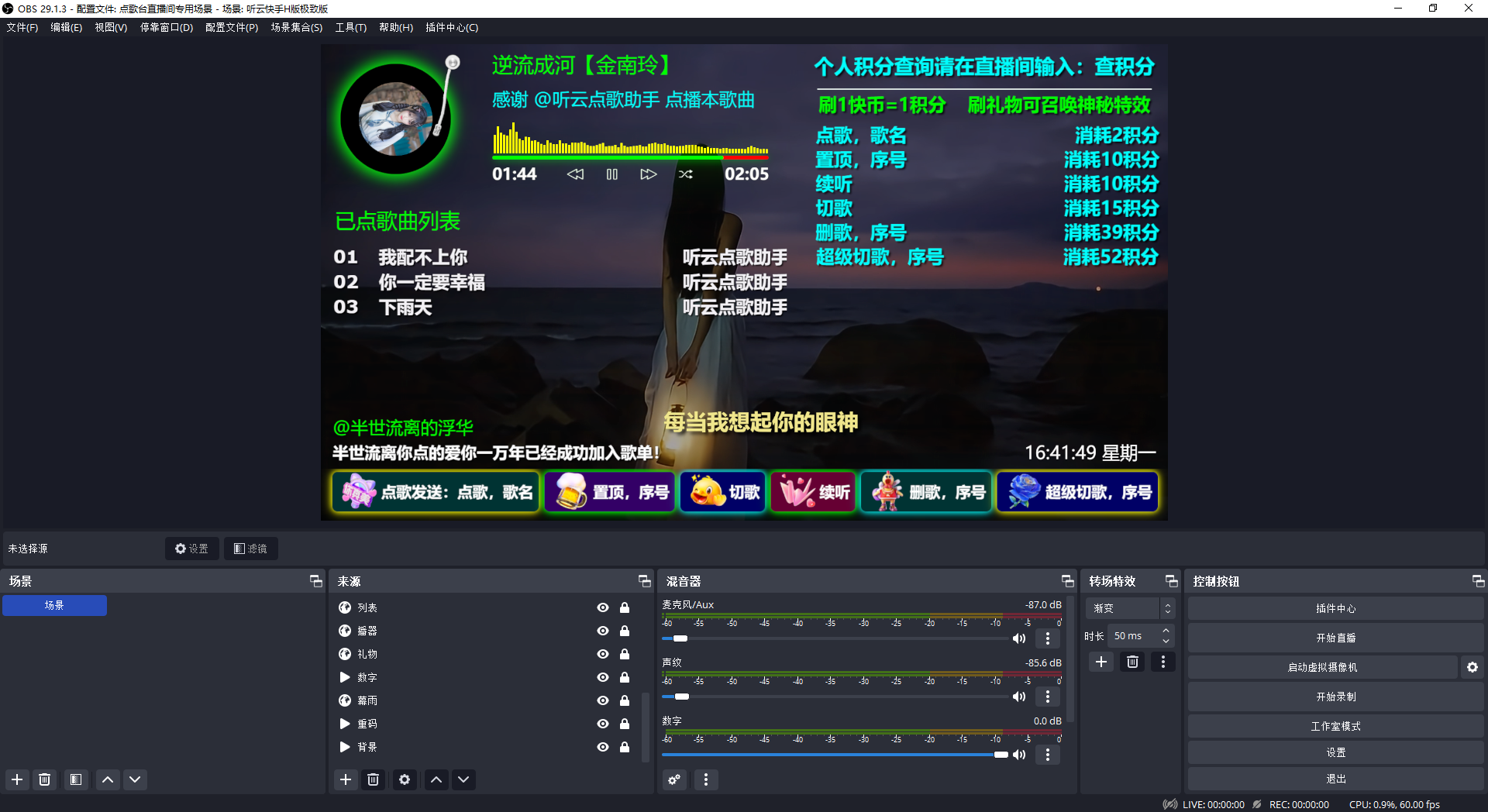The height and width of the screenshot is (812, 1488).
Task: Mute the 麦克风/Aux speaker icon
Action: point(1019,638)
